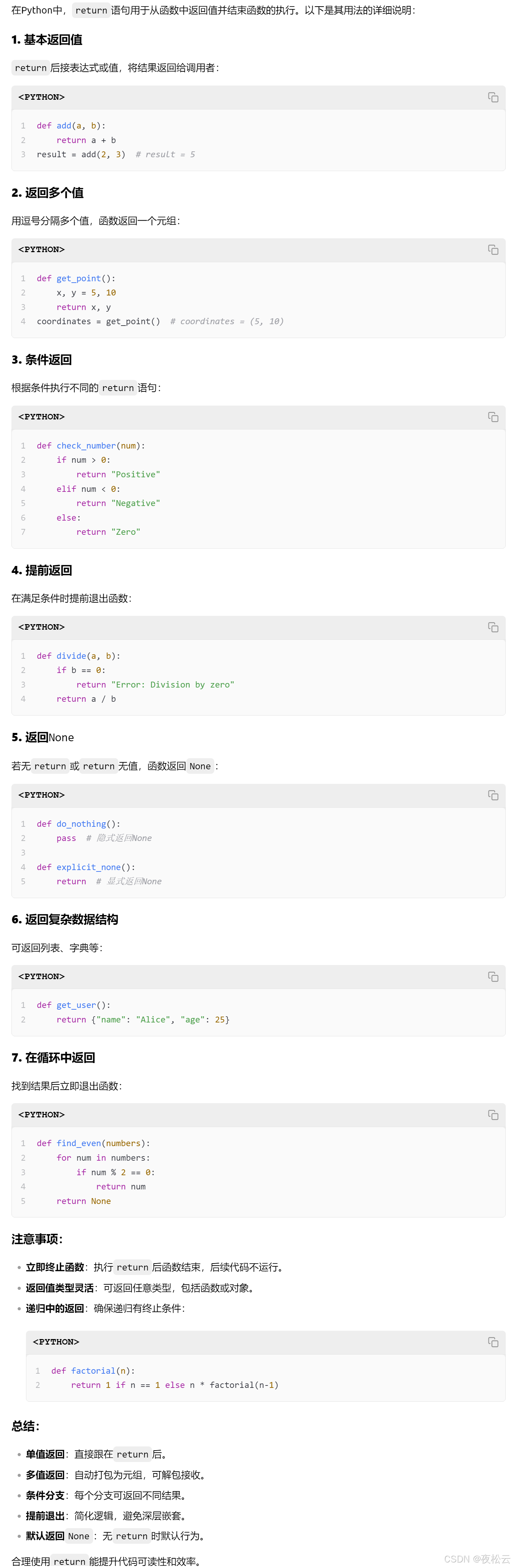The image size is (512, 1568).
Task: Copy the do_nothing code block
Action: tap(493, 795)
